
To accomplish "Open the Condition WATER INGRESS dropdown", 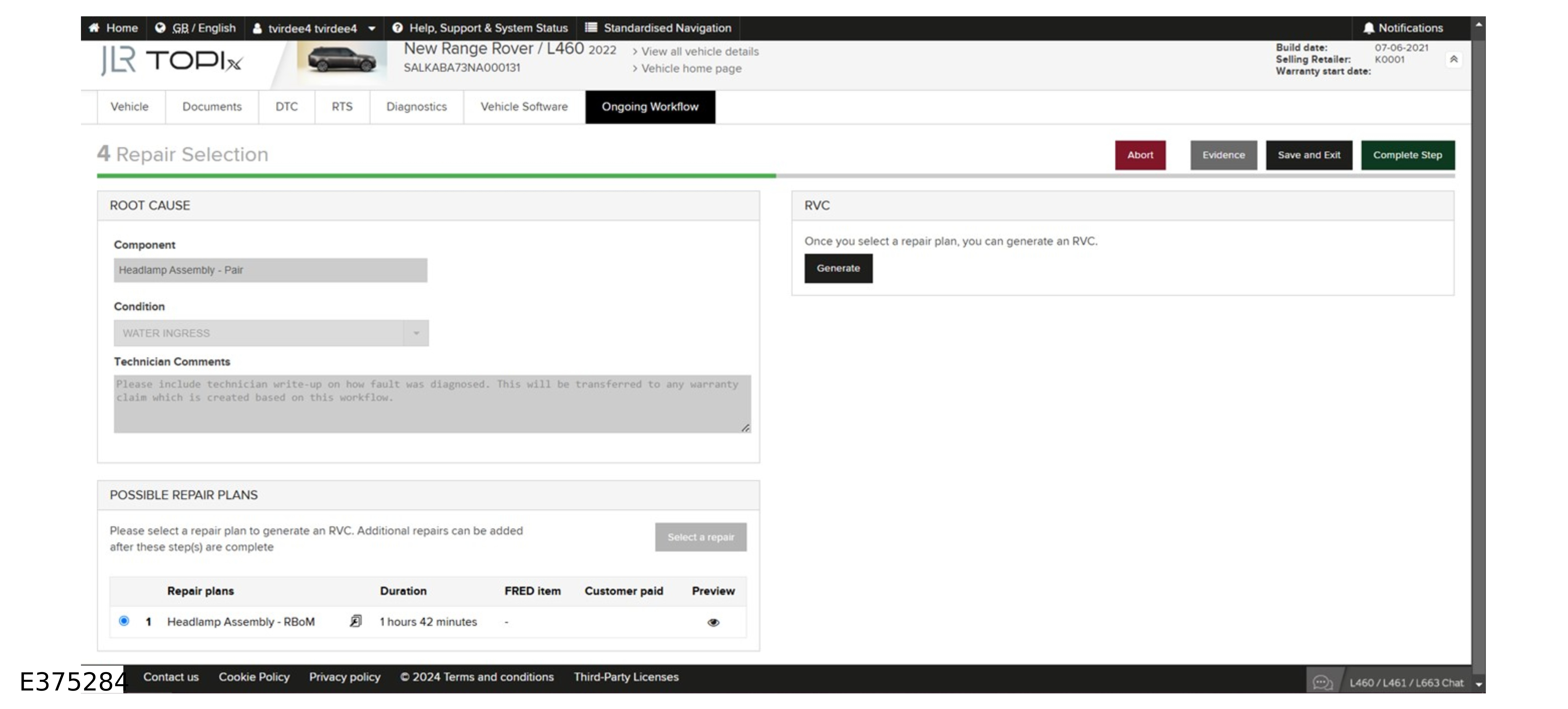I will [271, 333].
